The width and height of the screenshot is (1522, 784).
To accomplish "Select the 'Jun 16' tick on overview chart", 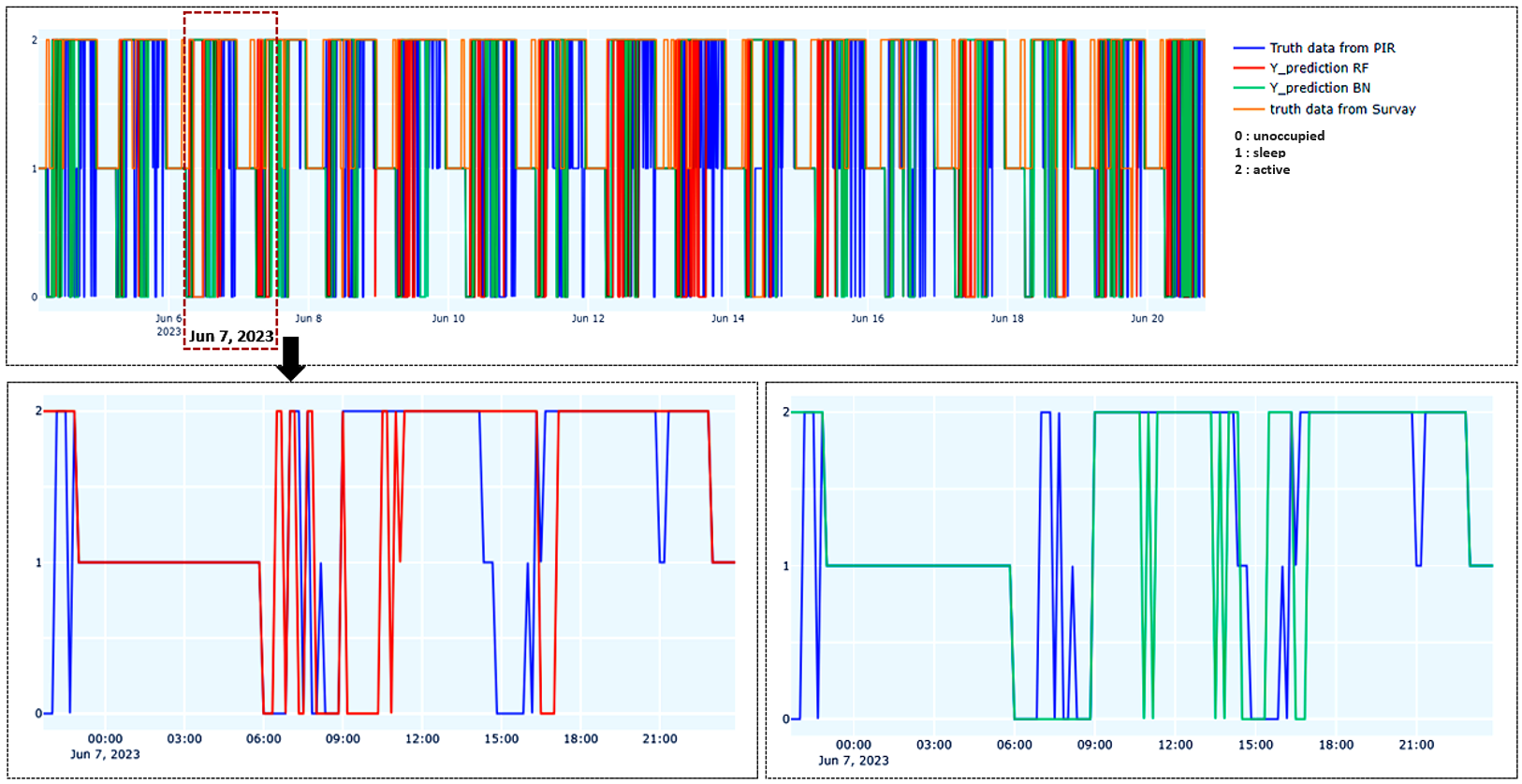I will (x=867, y=318).
